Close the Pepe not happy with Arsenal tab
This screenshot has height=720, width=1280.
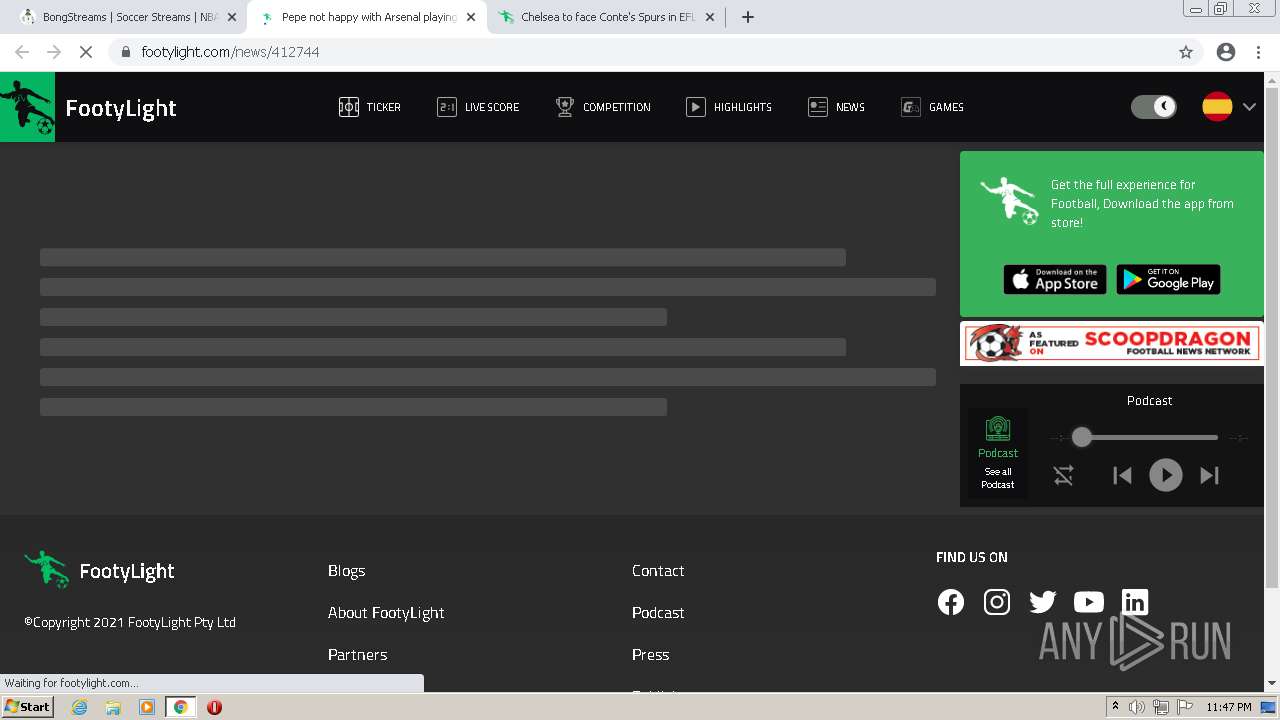click(x=471, y=17)
